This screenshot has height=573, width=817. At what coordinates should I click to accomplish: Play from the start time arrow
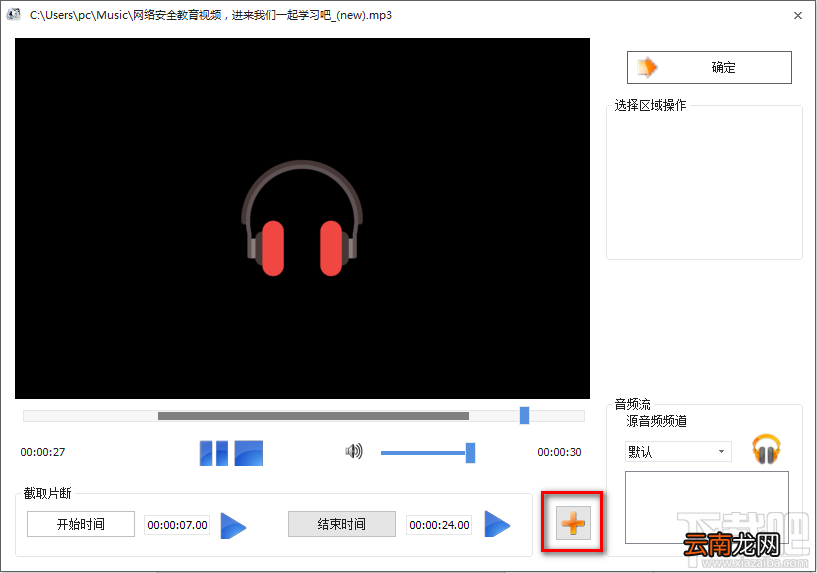(x=233, y=525)
